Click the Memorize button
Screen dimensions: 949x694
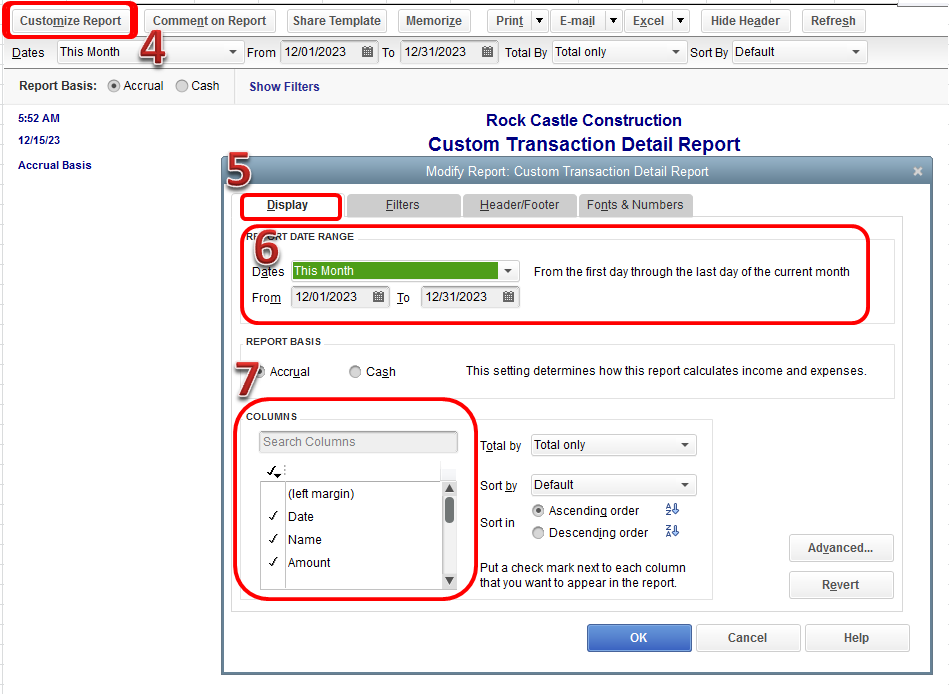pyautogui.click(x=433, y=21)
